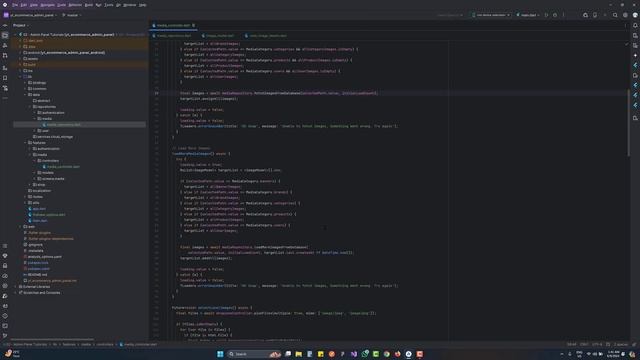Open Search Everywhere magnifier icon

coord(615,15)
